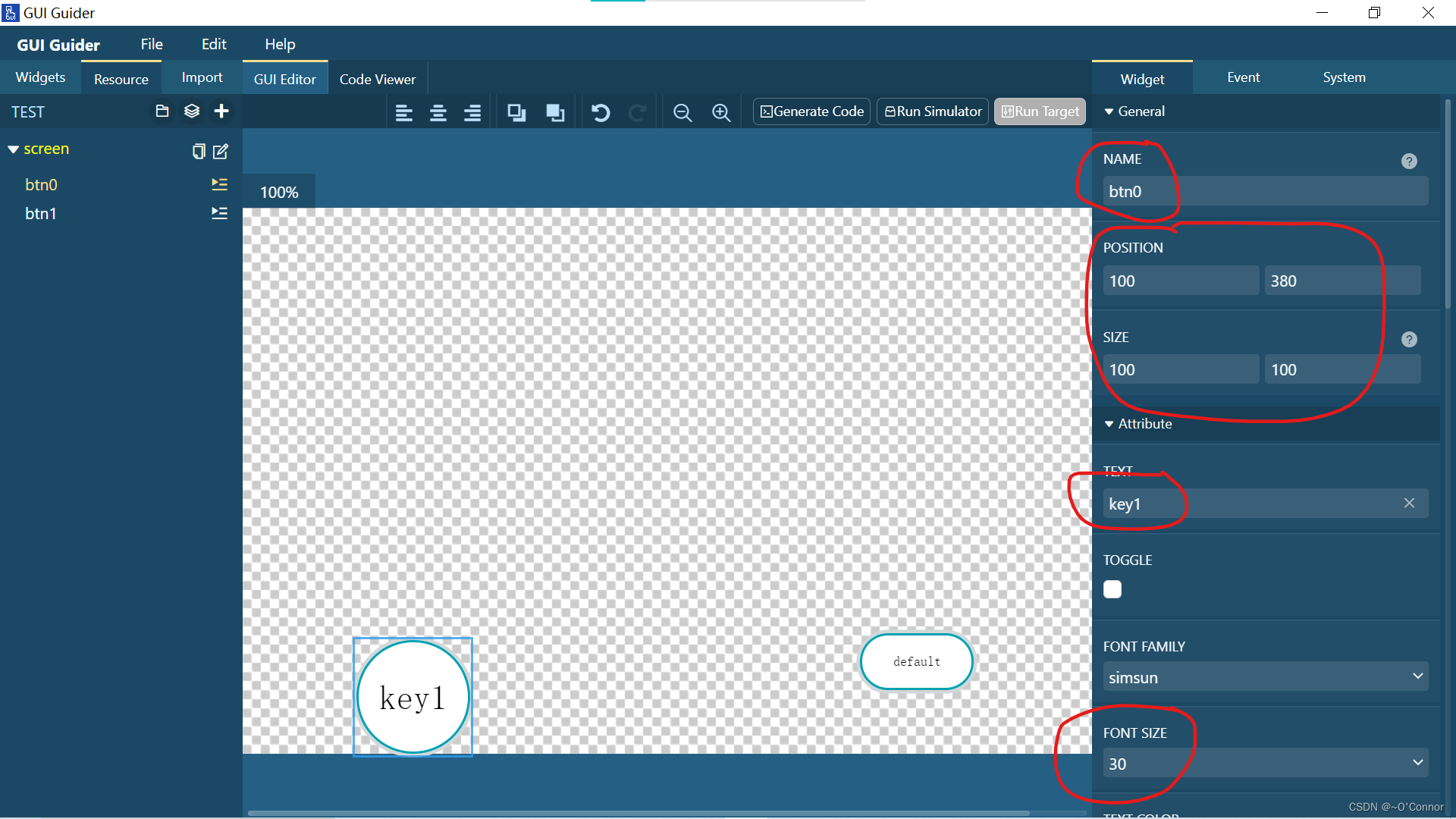The image size is (1456, 819).
Task: Click the align left icon
Action: coord(403,113)
